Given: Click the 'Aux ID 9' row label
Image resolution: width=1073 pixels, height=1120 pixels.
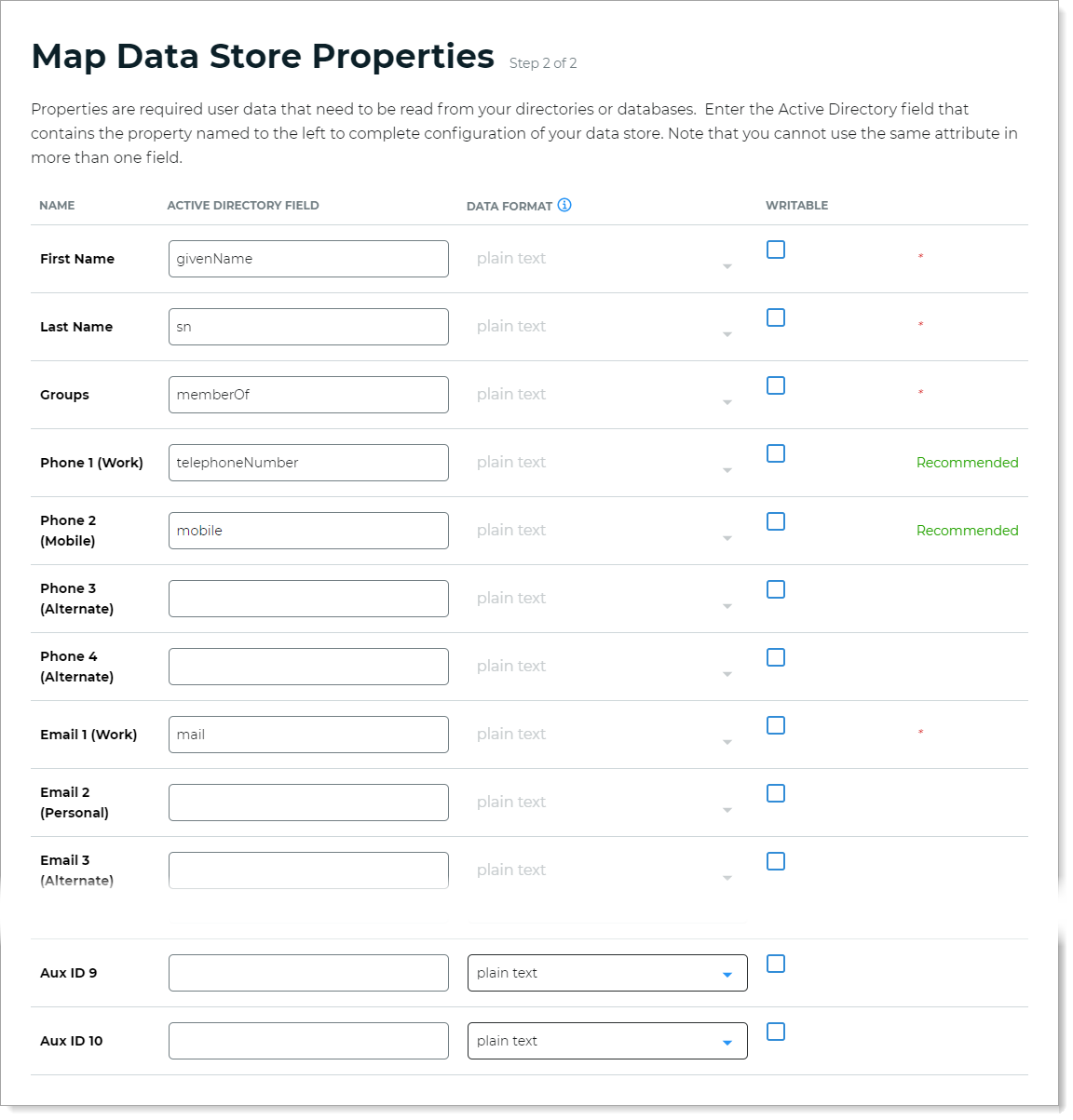Looking at the screenshot, I should [x=68, y=973].
